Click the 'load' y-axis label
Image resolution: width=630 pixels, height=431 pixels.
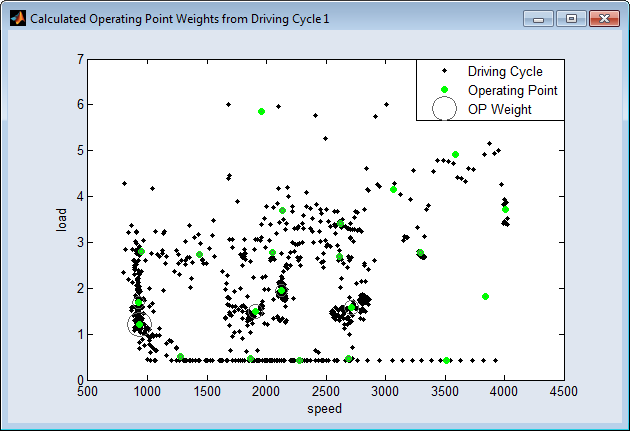[61, 219]
